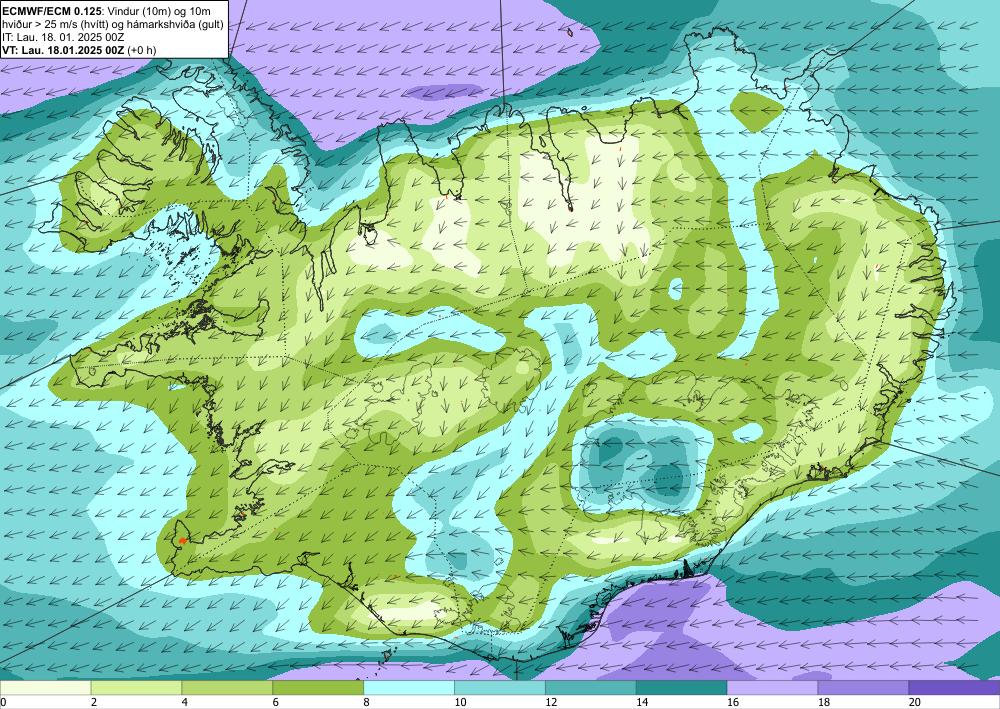The width and height of the screenshot is (1000, 709).
Task: Click the 16–18 m/s light purple legend swatch
Action: [772, 688]
